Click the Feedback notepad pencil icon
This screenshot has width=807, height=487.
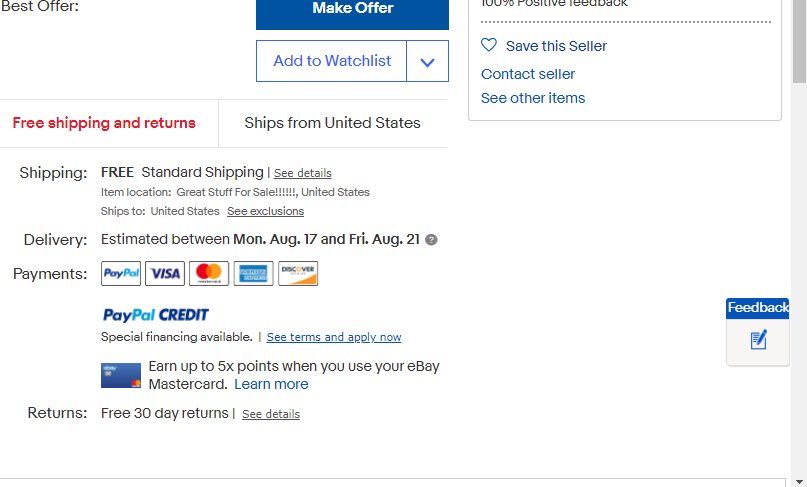click(758, 340)
